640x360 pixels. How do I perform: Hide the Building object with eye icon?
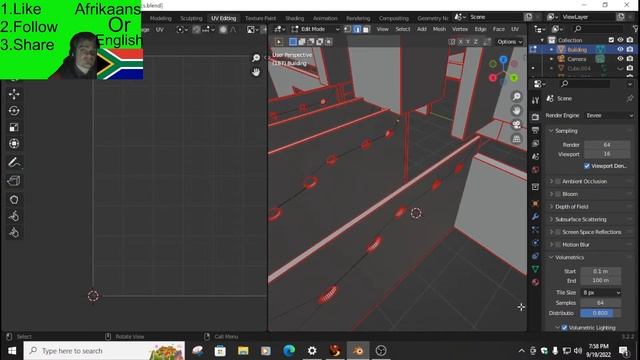click(620, 49)
